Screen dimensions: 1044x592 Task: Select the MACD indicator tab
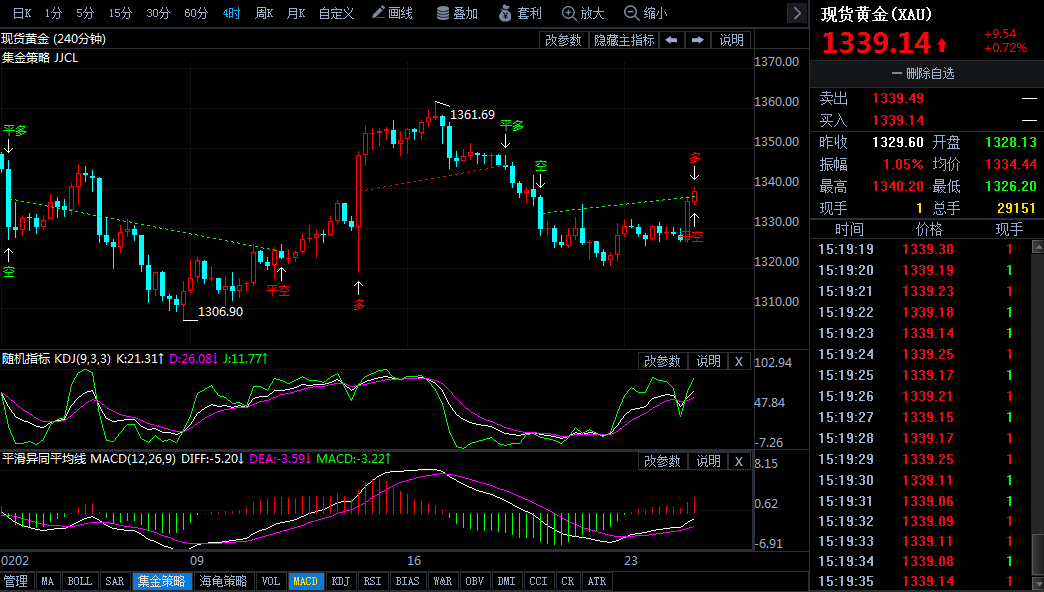pos(306,581)
